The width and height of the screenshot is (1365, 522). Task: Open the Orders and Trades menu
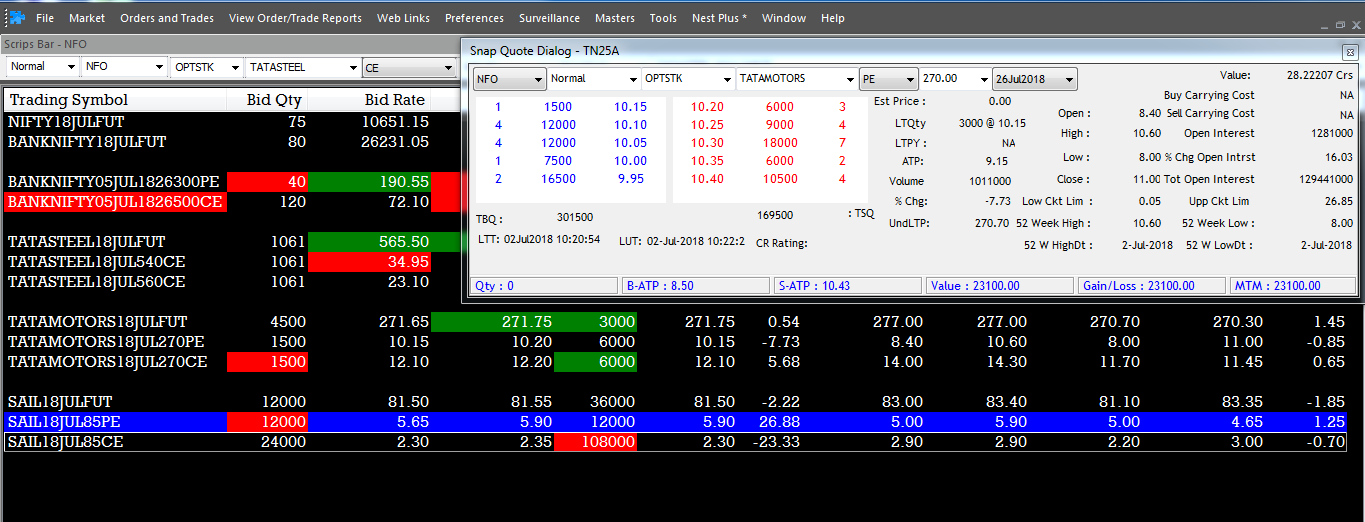[x=167, y=18]
